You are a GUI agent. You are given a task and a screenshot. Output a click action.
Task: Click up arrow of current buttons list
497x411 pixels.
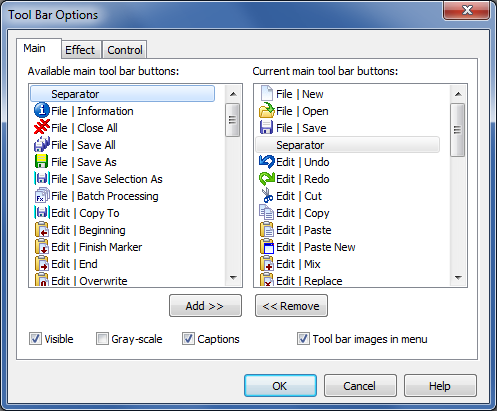click(x=458, y=94)
